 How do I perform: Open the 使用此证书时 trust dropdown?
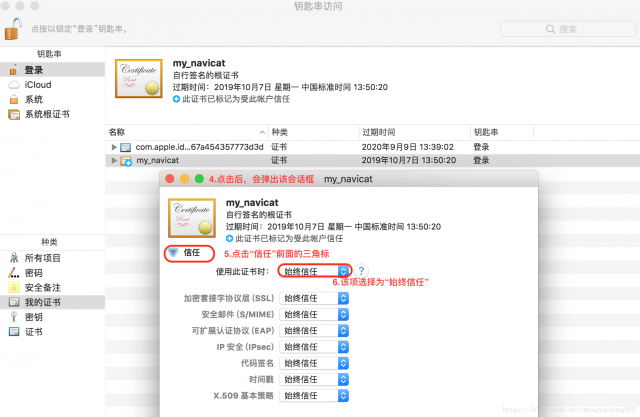click(x=314, y=271)
